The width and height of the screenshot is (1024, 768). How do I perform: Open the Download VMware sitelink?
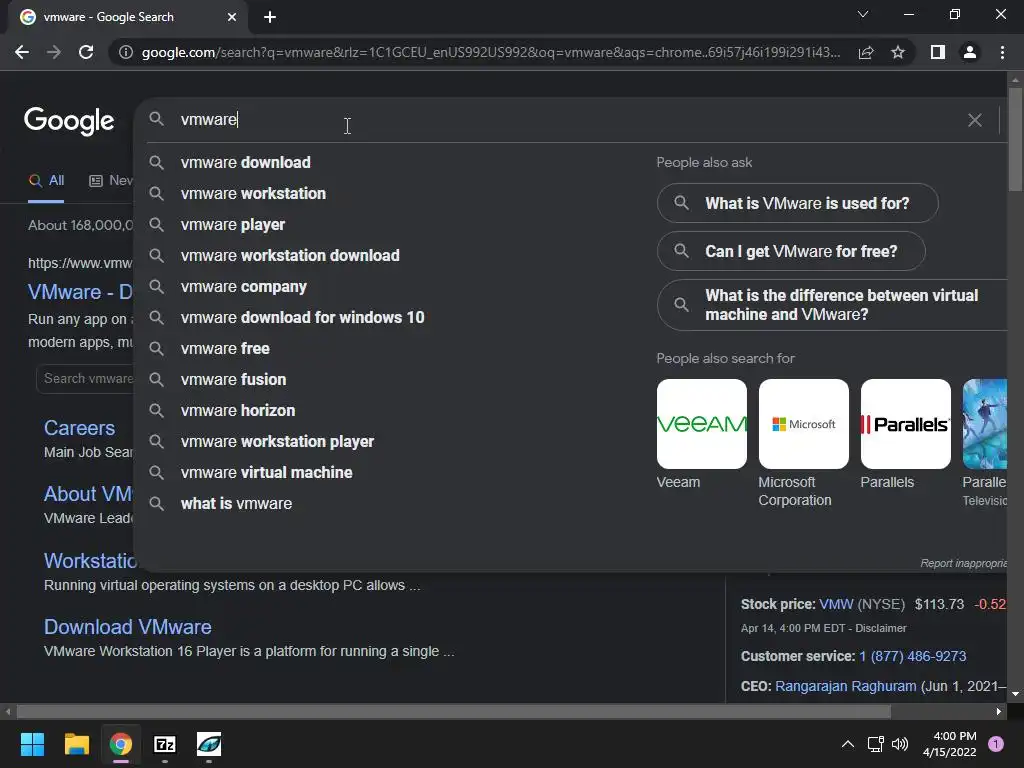coord(127,627)
